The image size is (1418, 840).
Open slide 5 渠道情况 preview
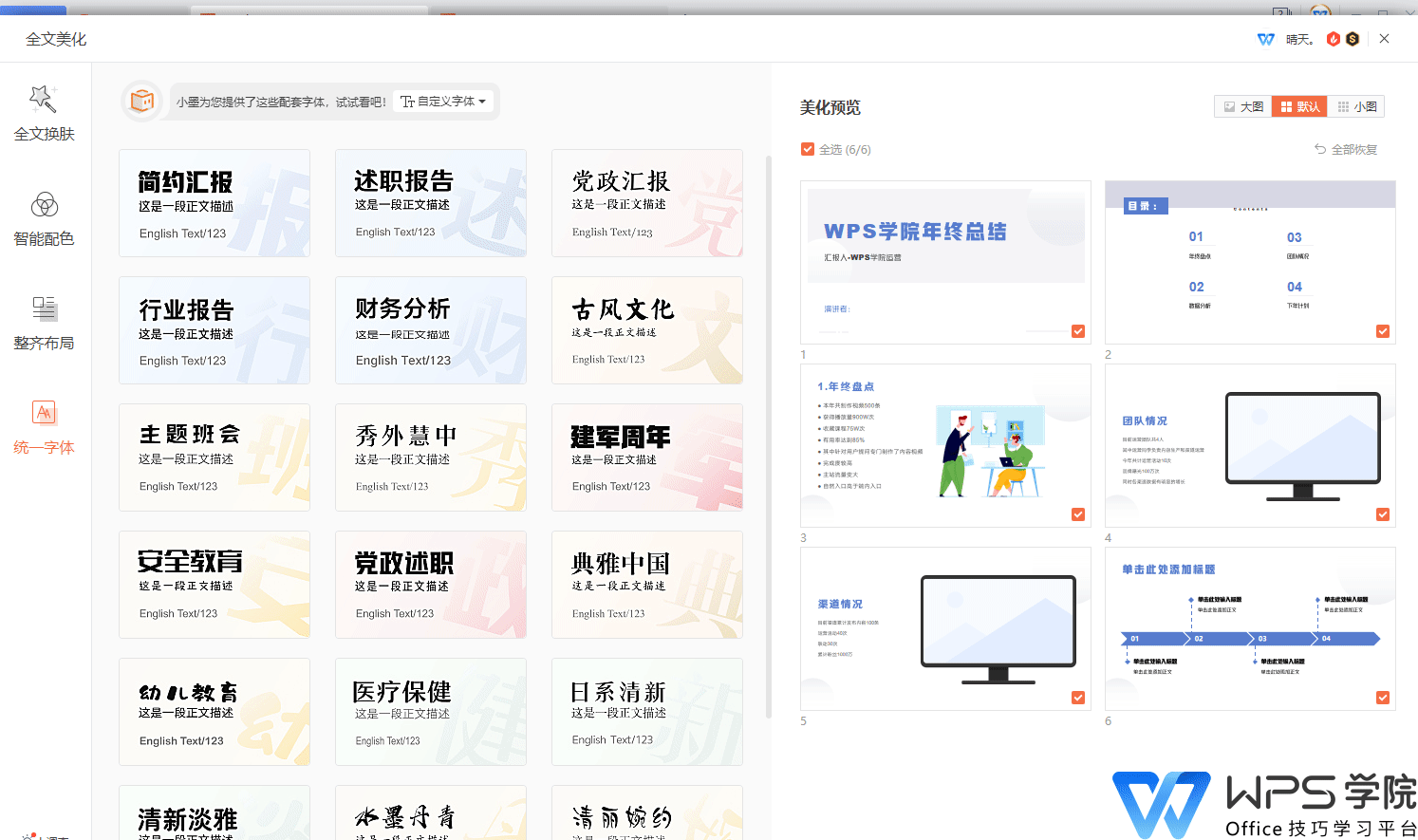tap(945, 628)
